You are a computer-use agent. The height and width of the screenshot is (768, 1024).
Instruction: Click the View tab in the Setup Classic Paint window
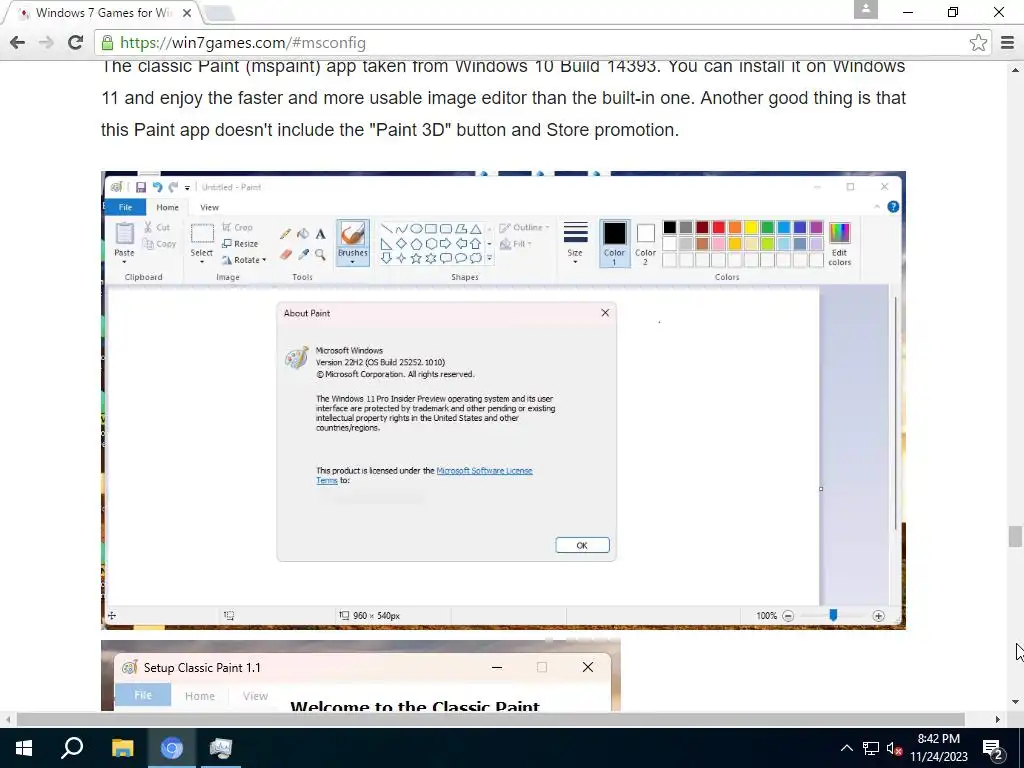255,696
